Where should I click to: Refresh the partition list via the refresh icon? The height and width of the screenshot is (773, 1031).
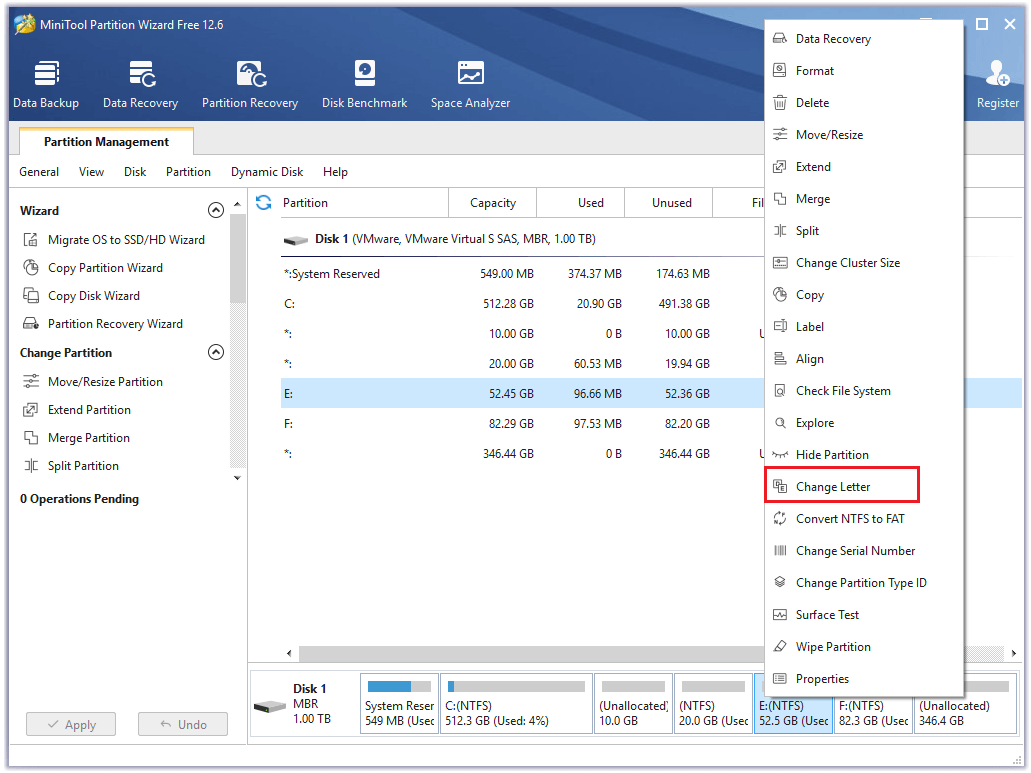[x=264, y=202]
